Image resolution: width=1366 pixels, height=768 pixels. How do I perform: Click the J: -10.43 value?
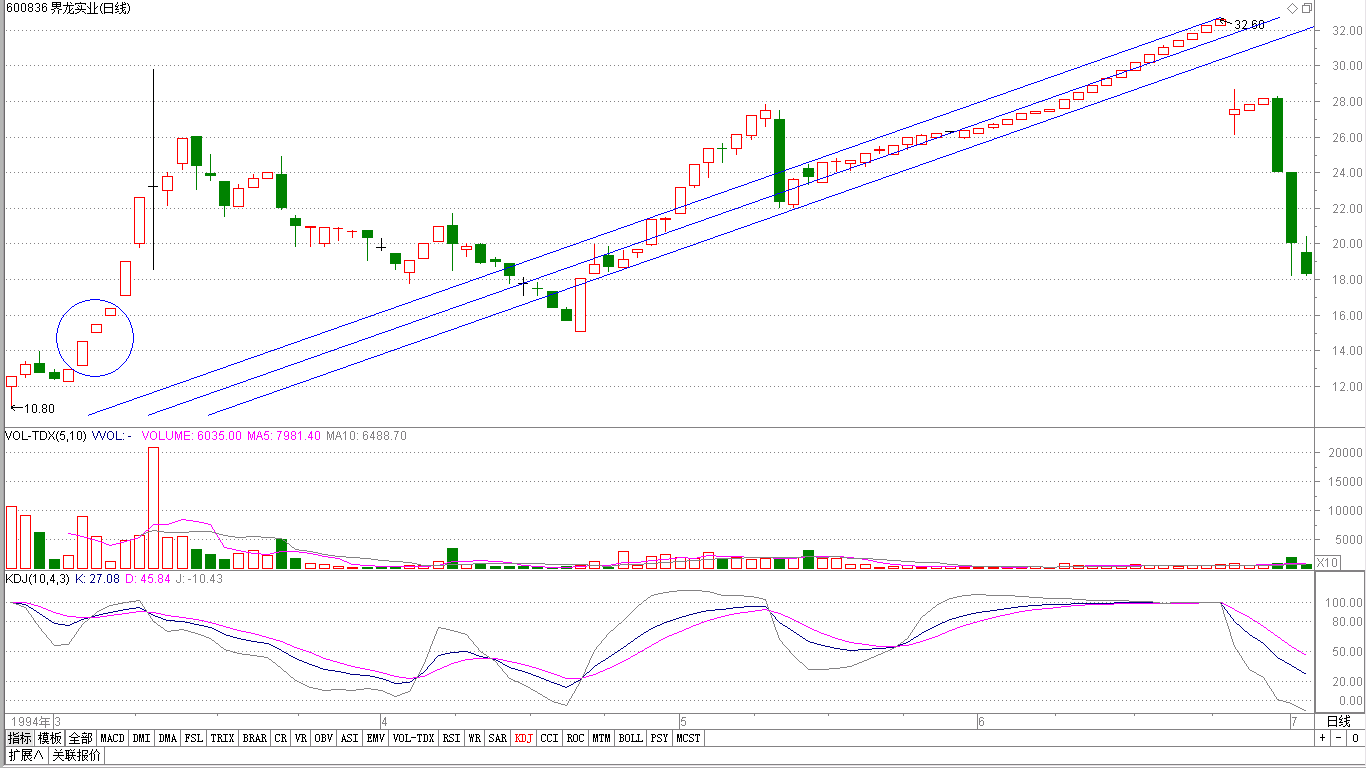199,578
